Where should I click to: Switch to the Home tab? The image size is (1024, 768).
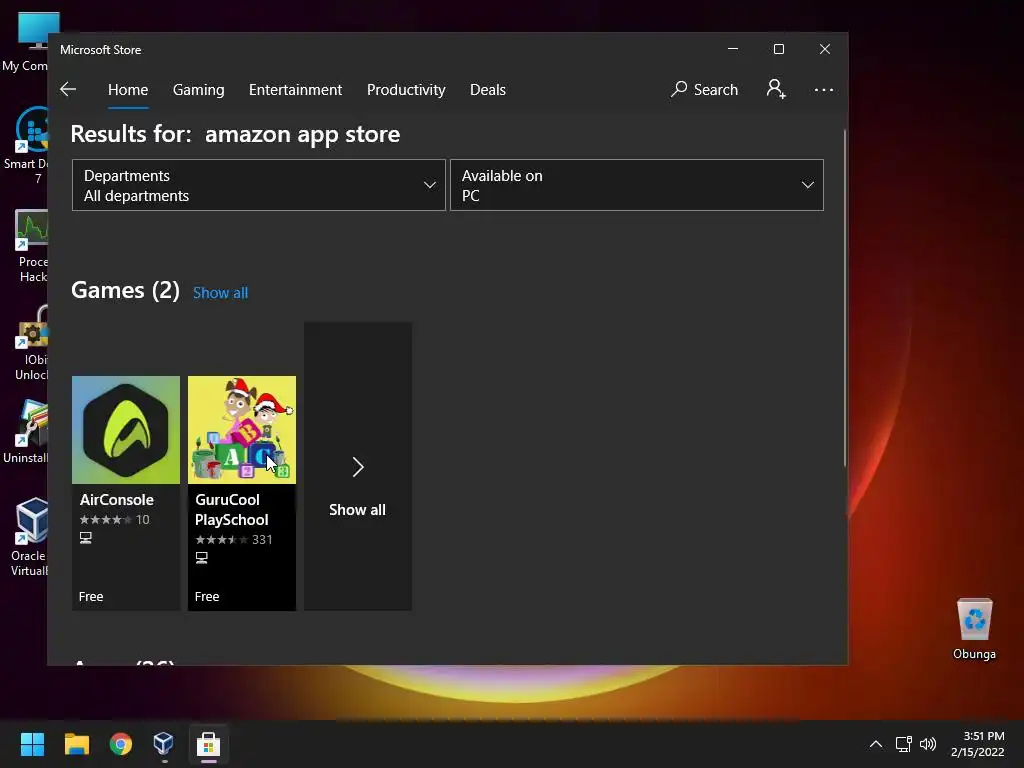coord(128,89)
